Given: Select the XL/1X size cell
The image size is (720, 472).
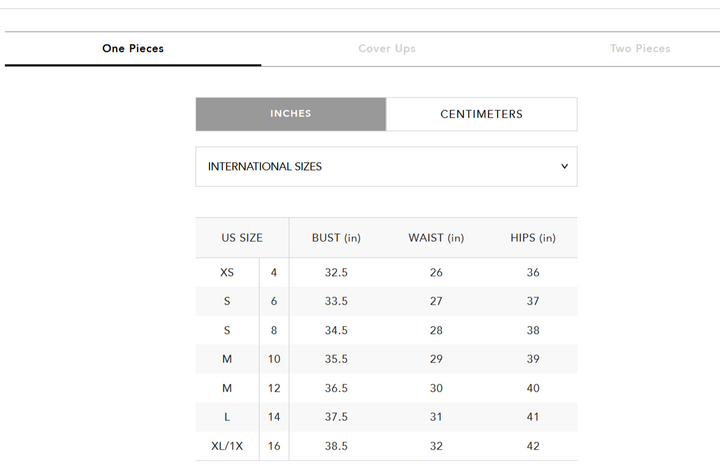Looking at the screenshot, I should pos(227,446).
